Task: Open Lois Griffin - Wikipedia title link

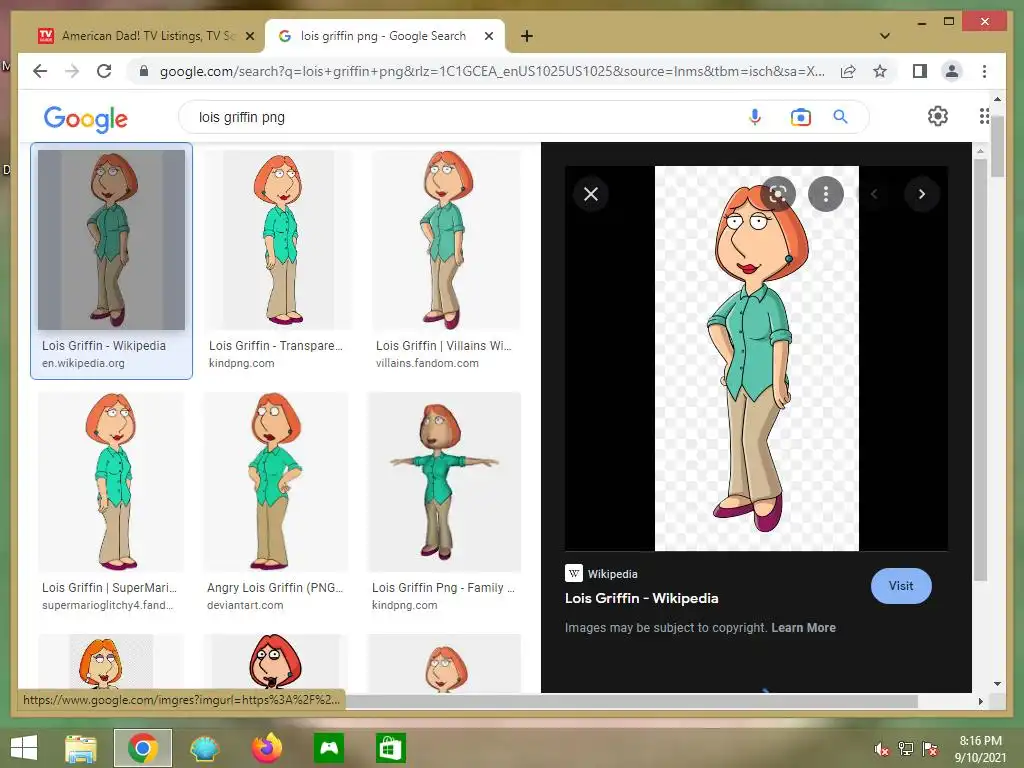Action: (x=641, y=598)
